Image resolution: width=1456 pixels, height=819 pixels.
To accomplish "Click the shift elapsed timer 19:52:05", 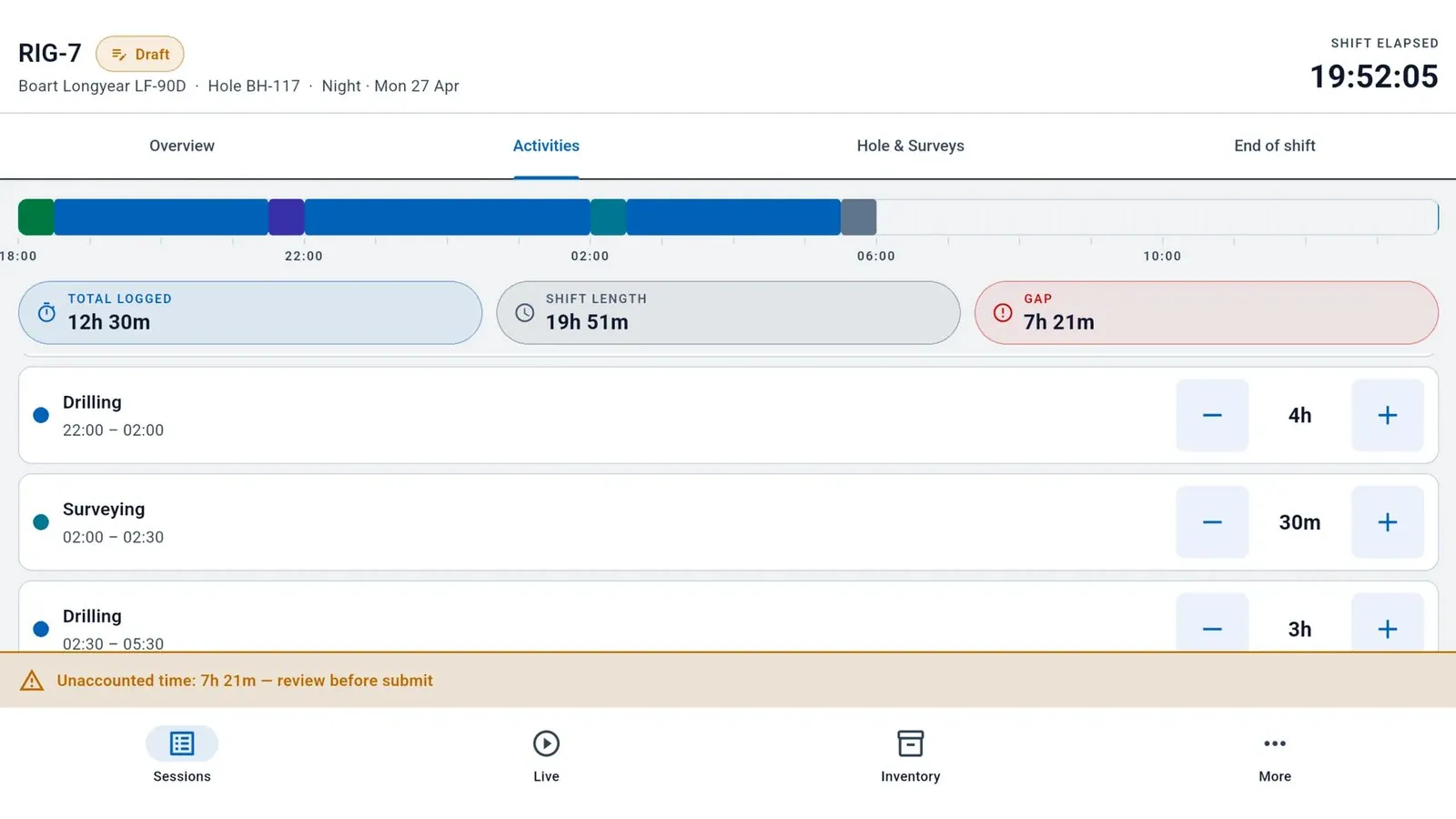I will click(1374, 76).
